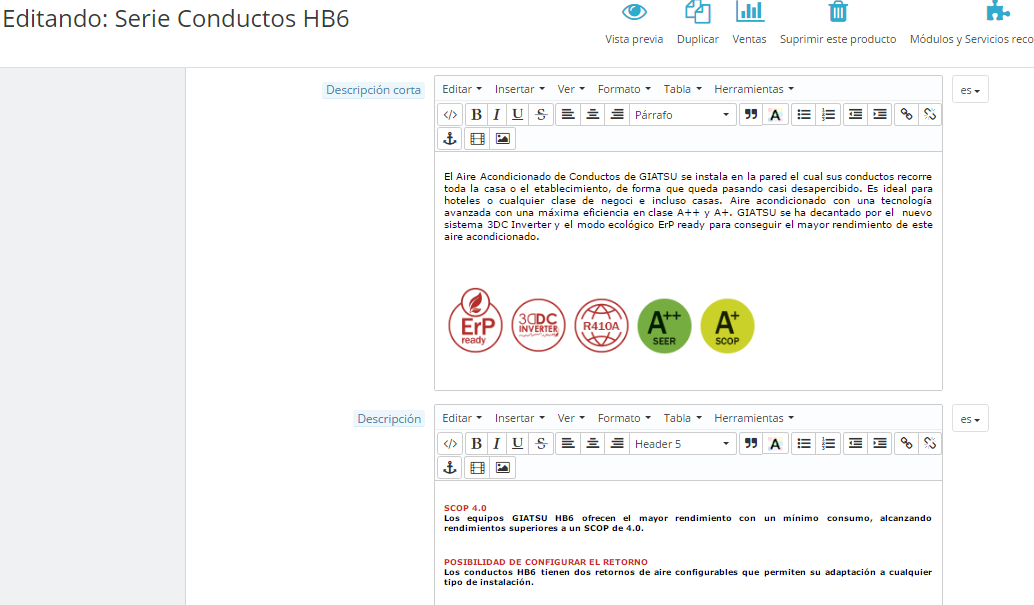
Task: Center text in Descripción corta editor
Action: [592, 115]
